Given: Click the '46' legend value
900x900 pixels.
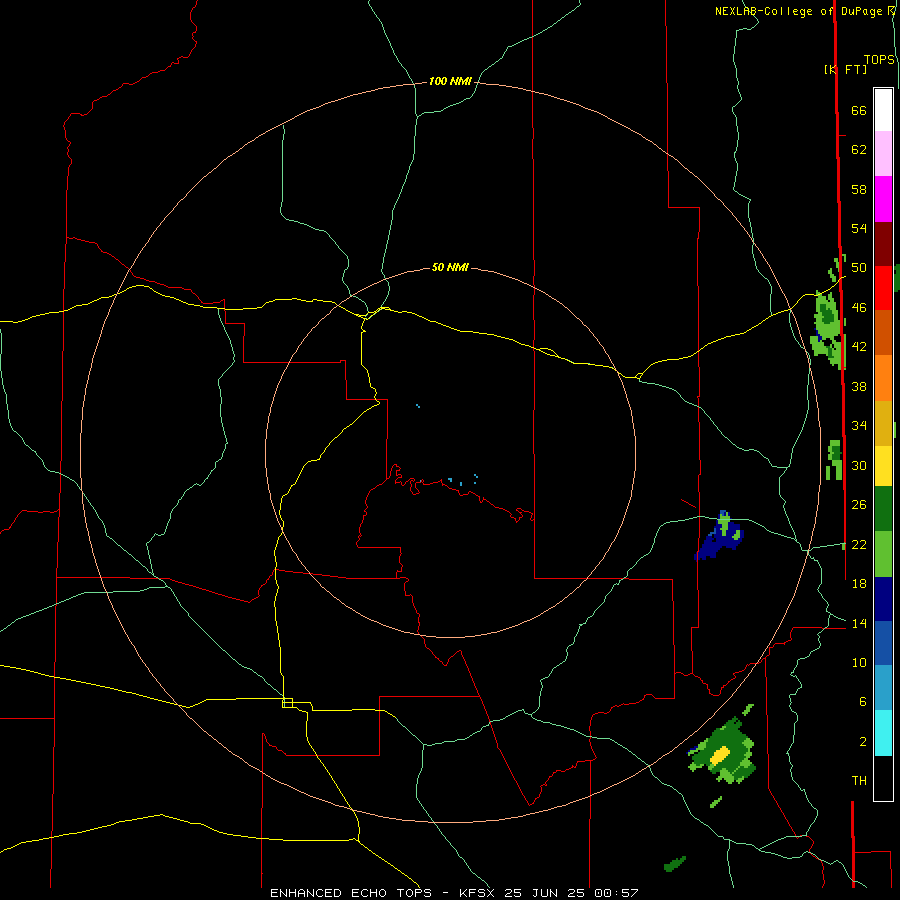Looking at the screenshot, I should (x=859, y=308).
